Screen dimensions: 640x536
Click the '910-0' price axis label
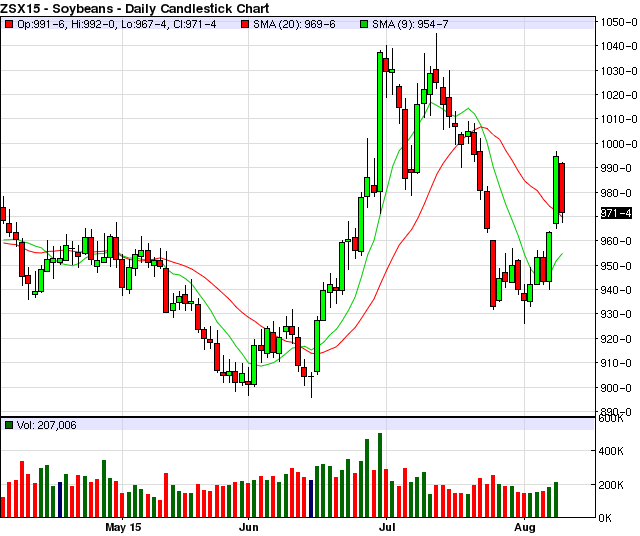pos(616,363)
